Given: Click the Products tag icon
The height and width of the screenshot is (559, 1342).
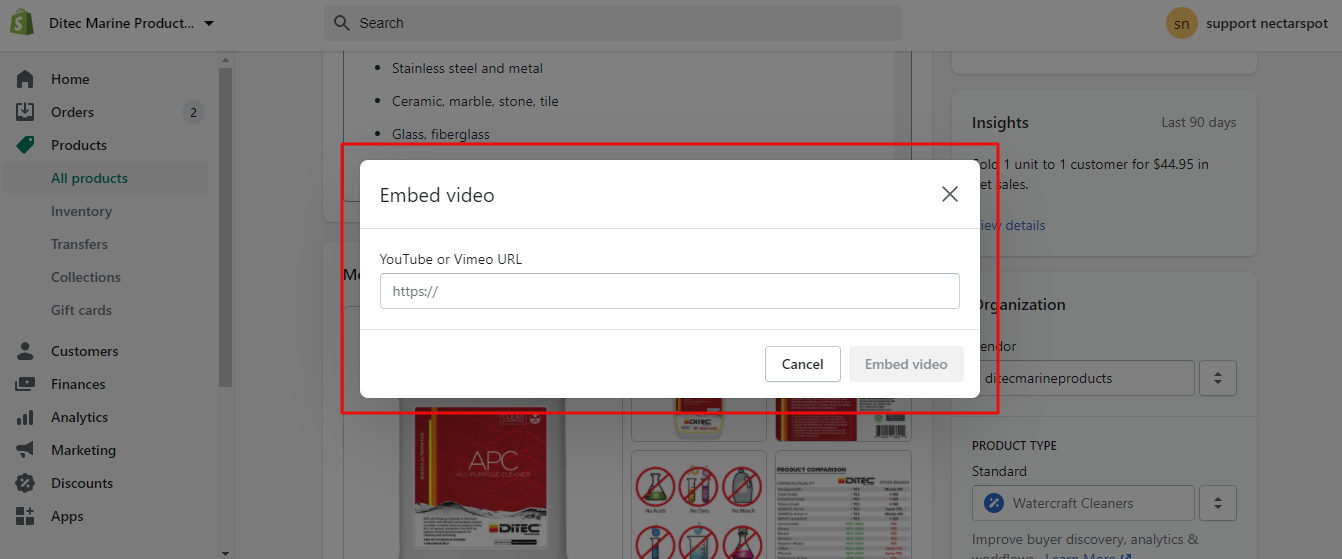Looking at the screenshot, I should pos(25,145).
